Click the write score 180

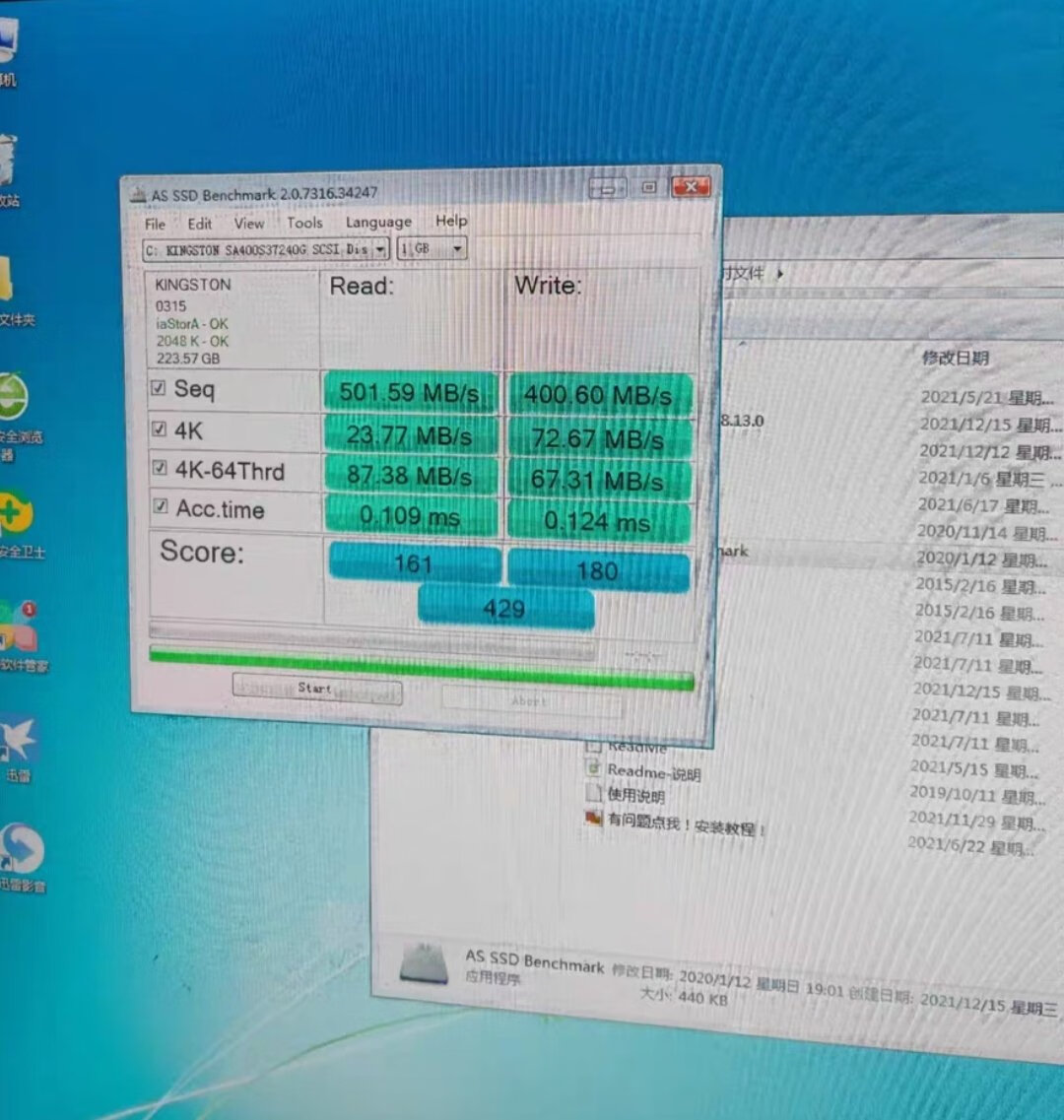click(x=599, y=570)
